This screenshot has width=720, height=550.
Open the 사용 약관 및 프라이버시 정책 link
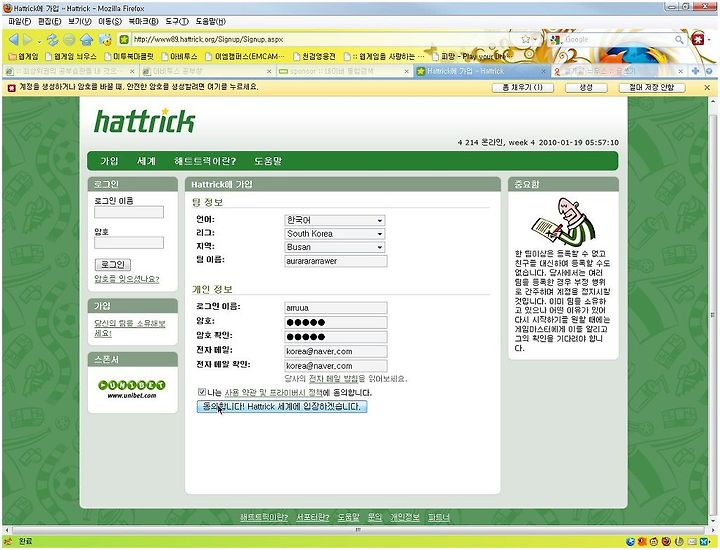tap(273, 393)
